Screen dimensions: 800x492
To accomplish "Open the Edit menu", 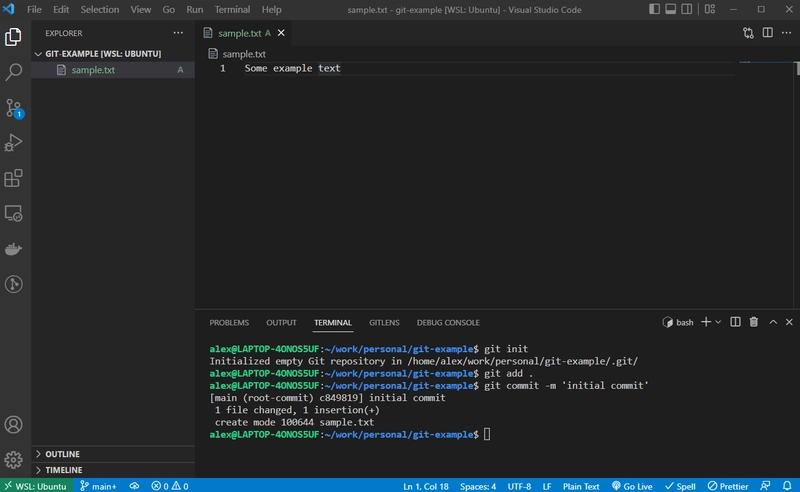I will pos(61,9).
